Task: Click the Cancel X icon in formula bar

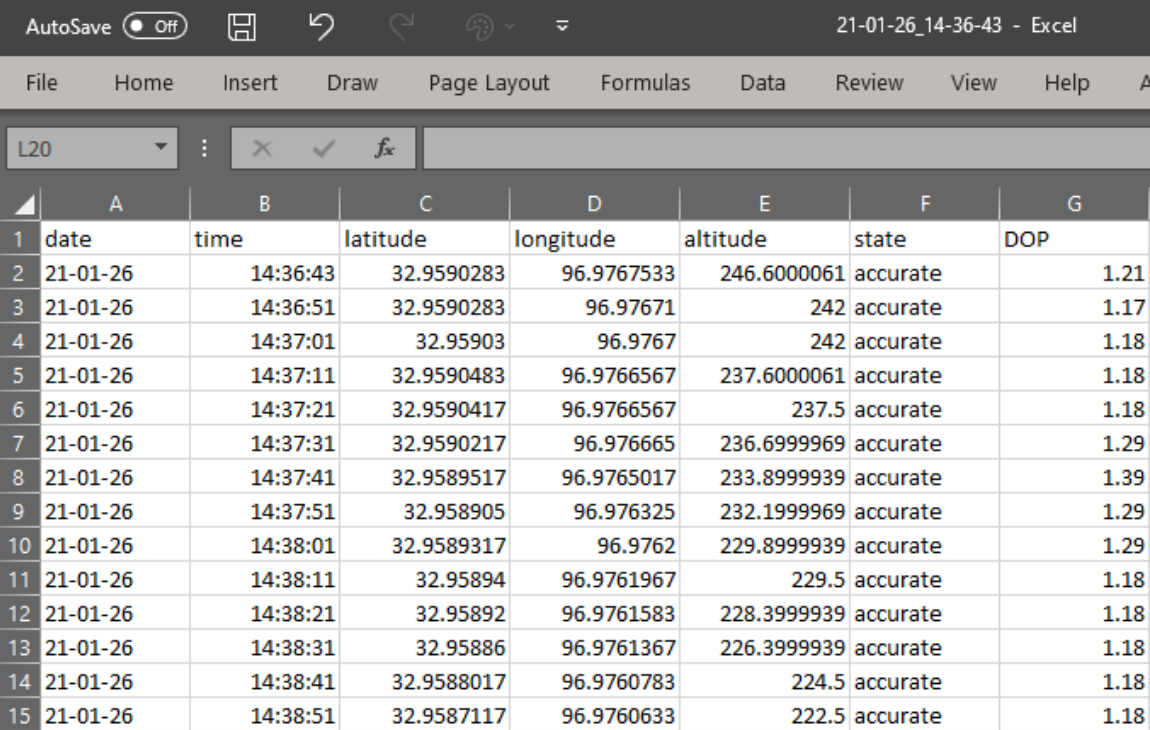Action: pos(258,150)
